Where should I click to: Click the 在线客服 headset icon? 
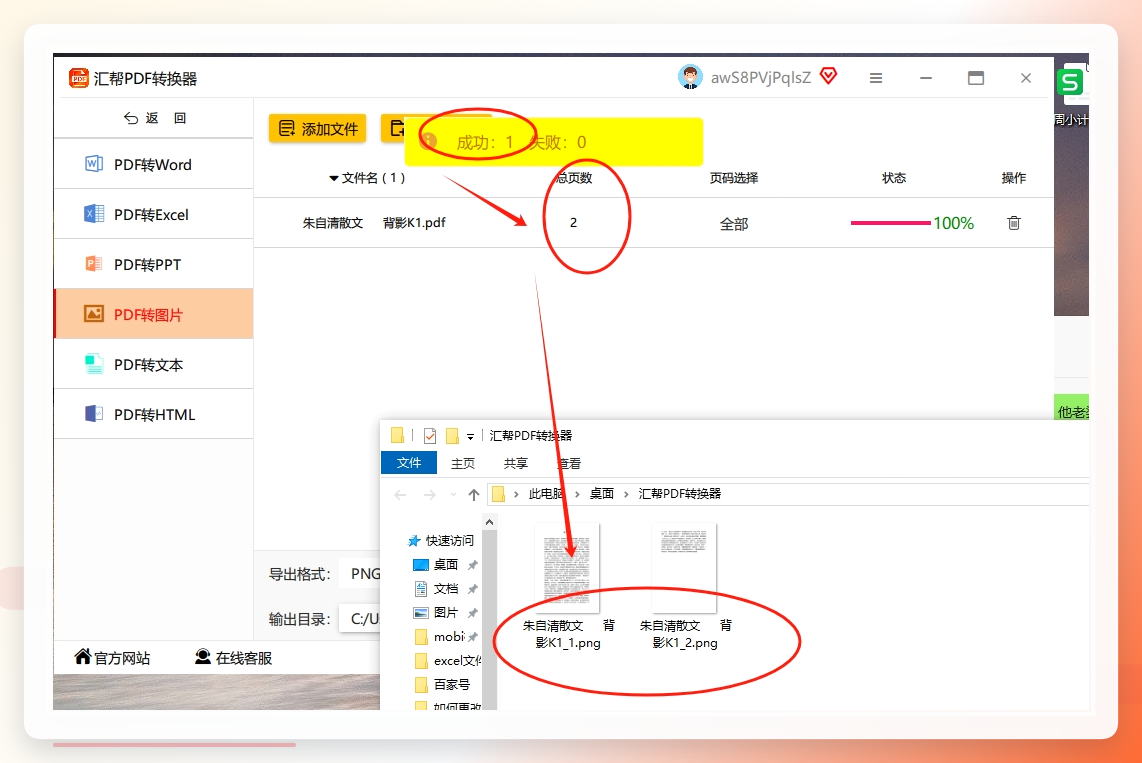tap(202, 657)
